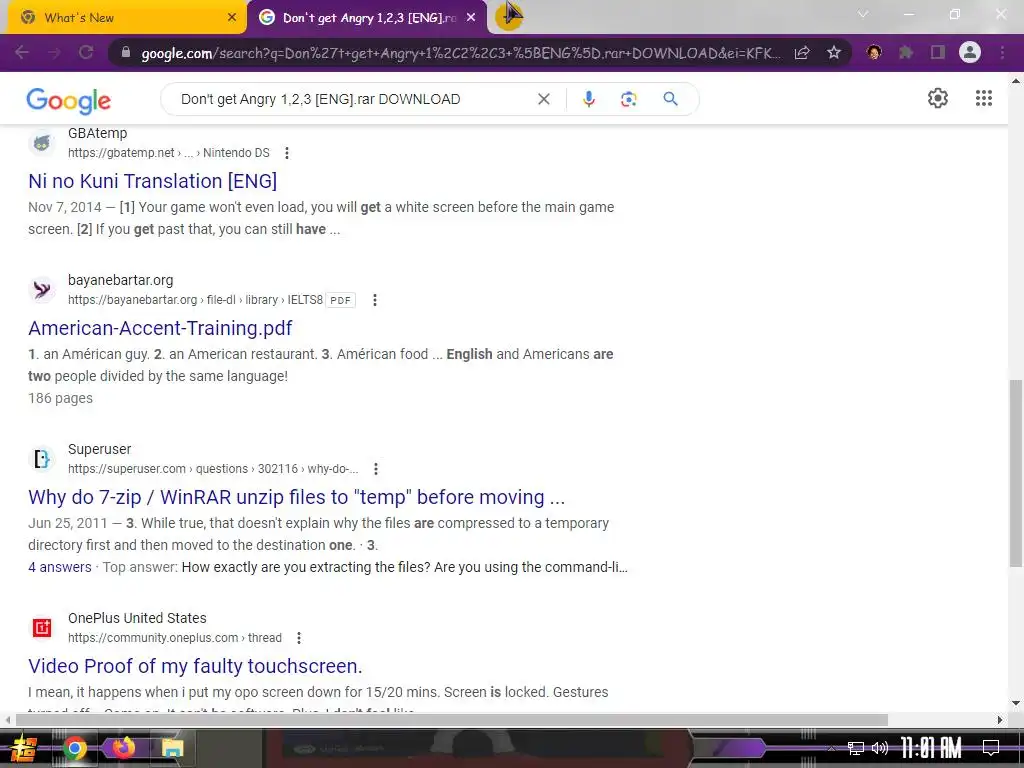Open the Chrome profile avatar
Screen dimensions: 1024x768
[x=970, y=52]
